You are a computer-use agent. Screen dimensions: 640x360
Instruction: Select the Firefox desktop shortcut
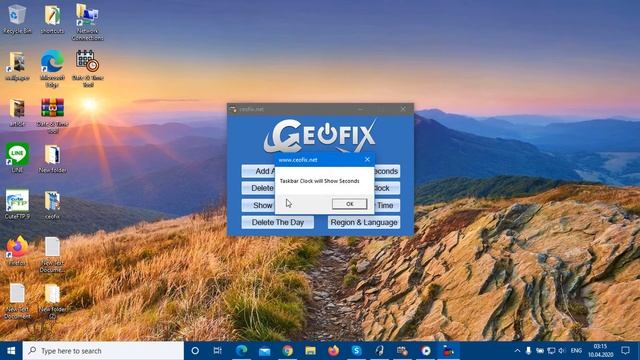17,251
